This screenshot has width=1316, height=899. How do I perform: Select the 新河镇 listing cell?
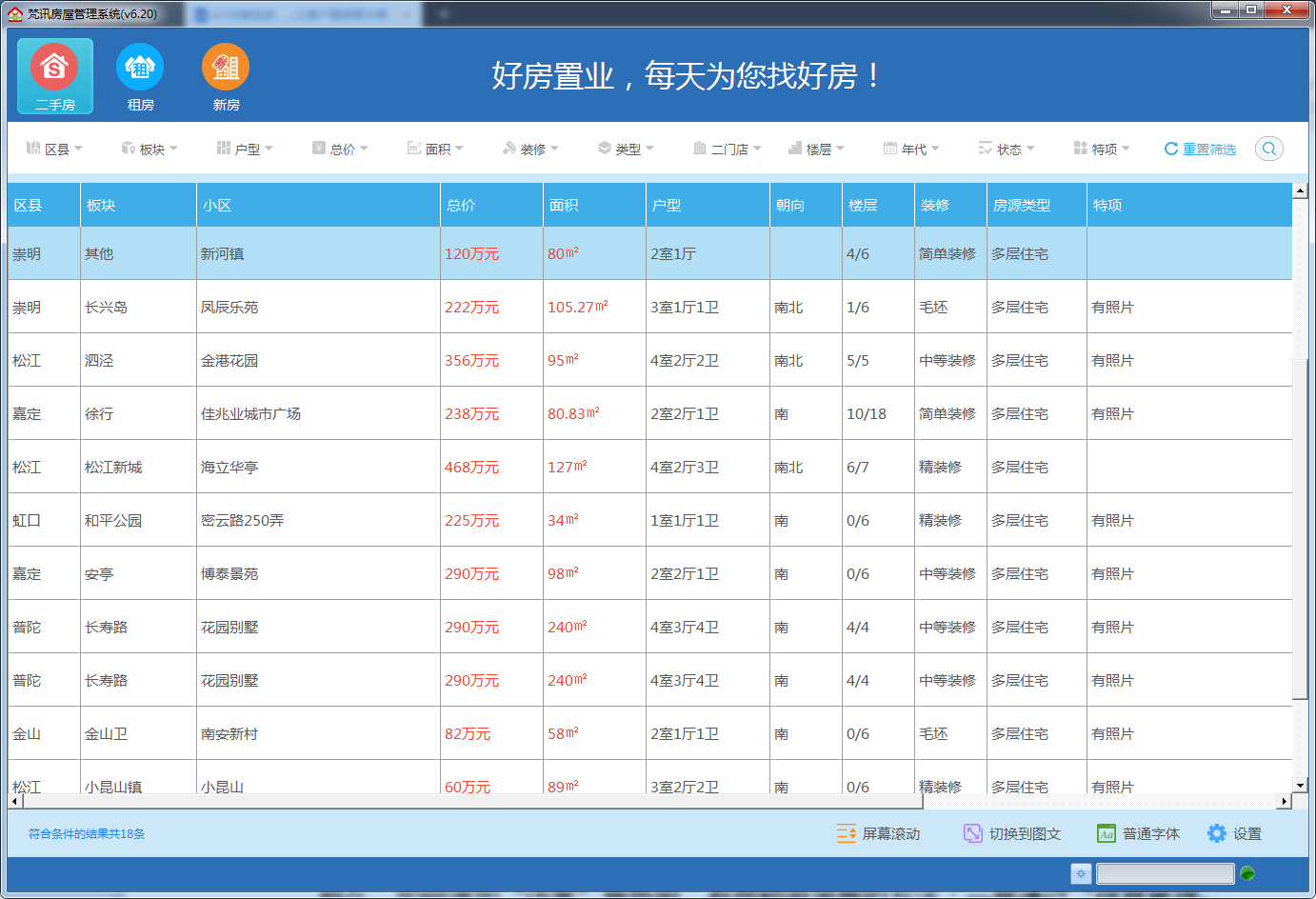318,253
